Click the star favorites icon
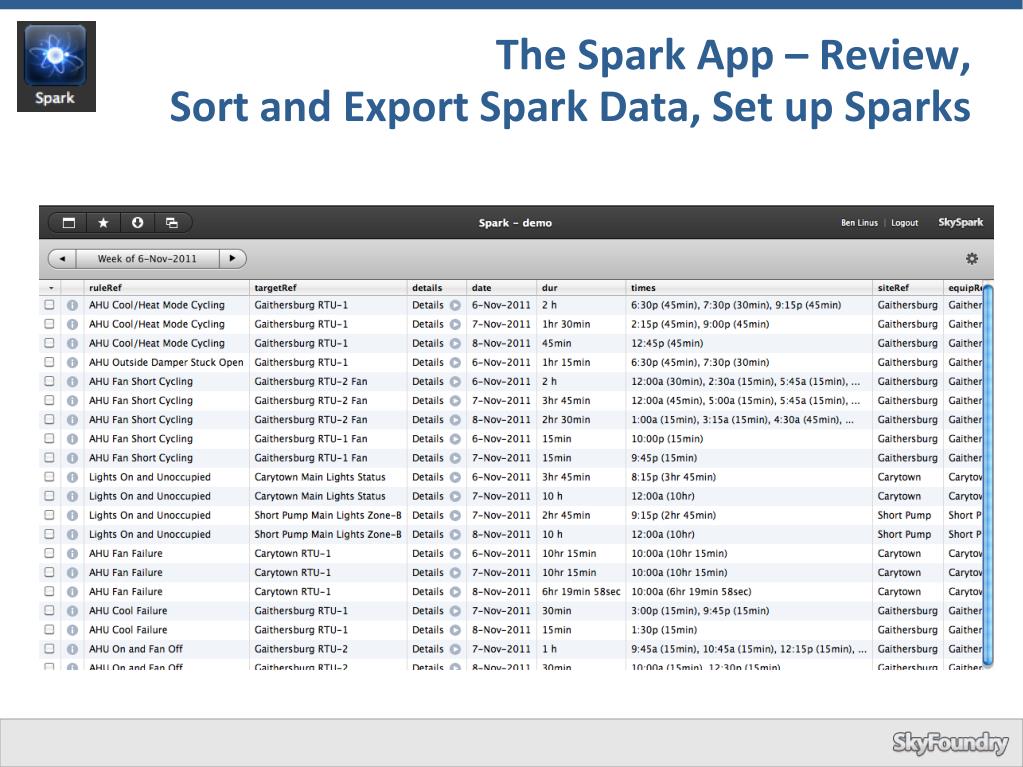Image resolution: width=1023 pixels, height=767 pixels. coord(103,223)
